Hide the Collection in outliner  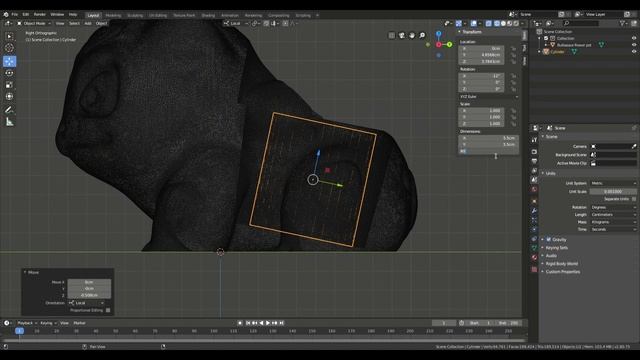(x=634, y=38)
